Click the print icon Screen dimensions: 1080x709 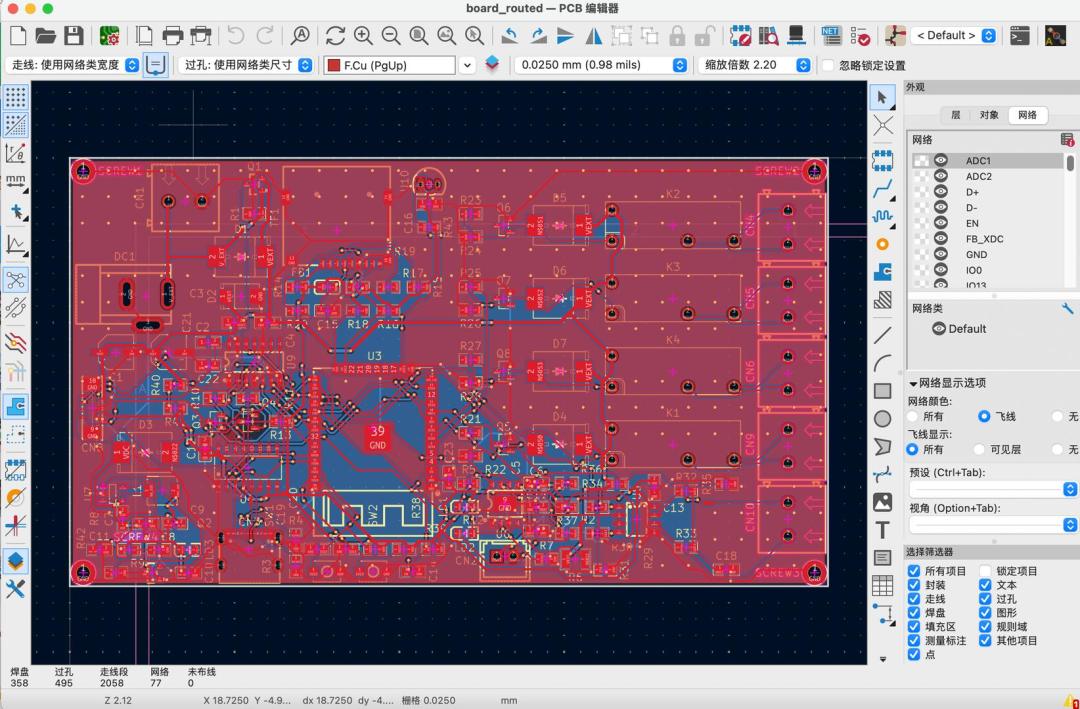tap(172, 35)
